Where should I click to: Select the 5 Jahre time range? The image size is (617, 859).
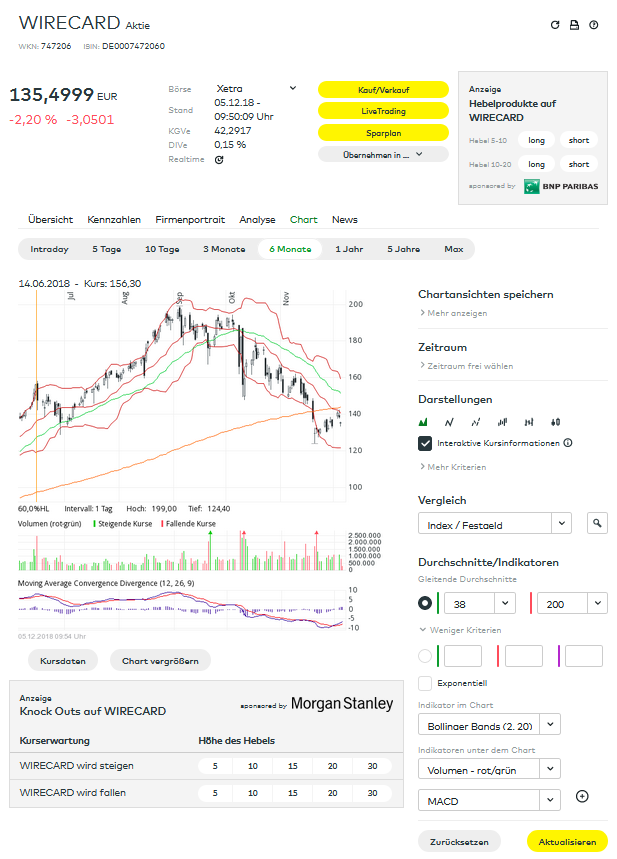coord(403,249)
